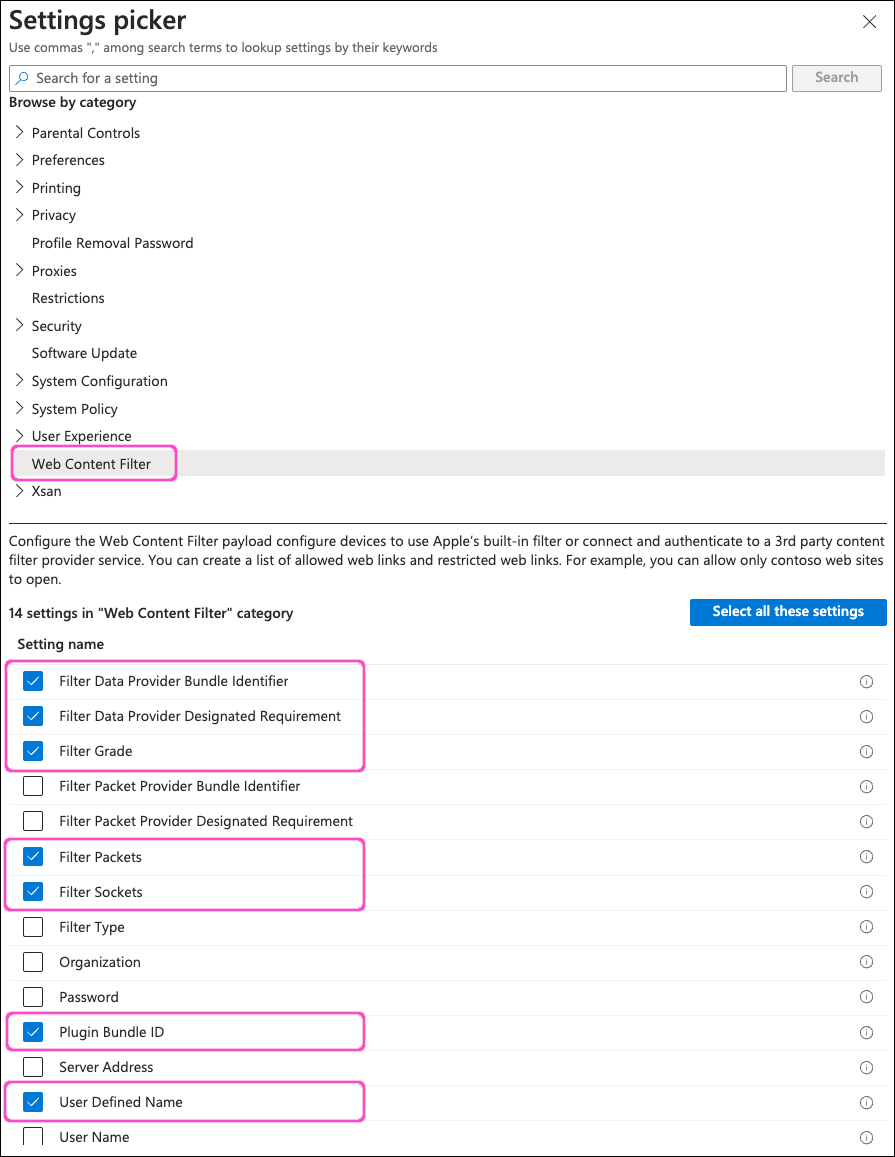Expand the Parental Controls category
The height and width of the screenshot is (1157, 895).
coord(19,132)
